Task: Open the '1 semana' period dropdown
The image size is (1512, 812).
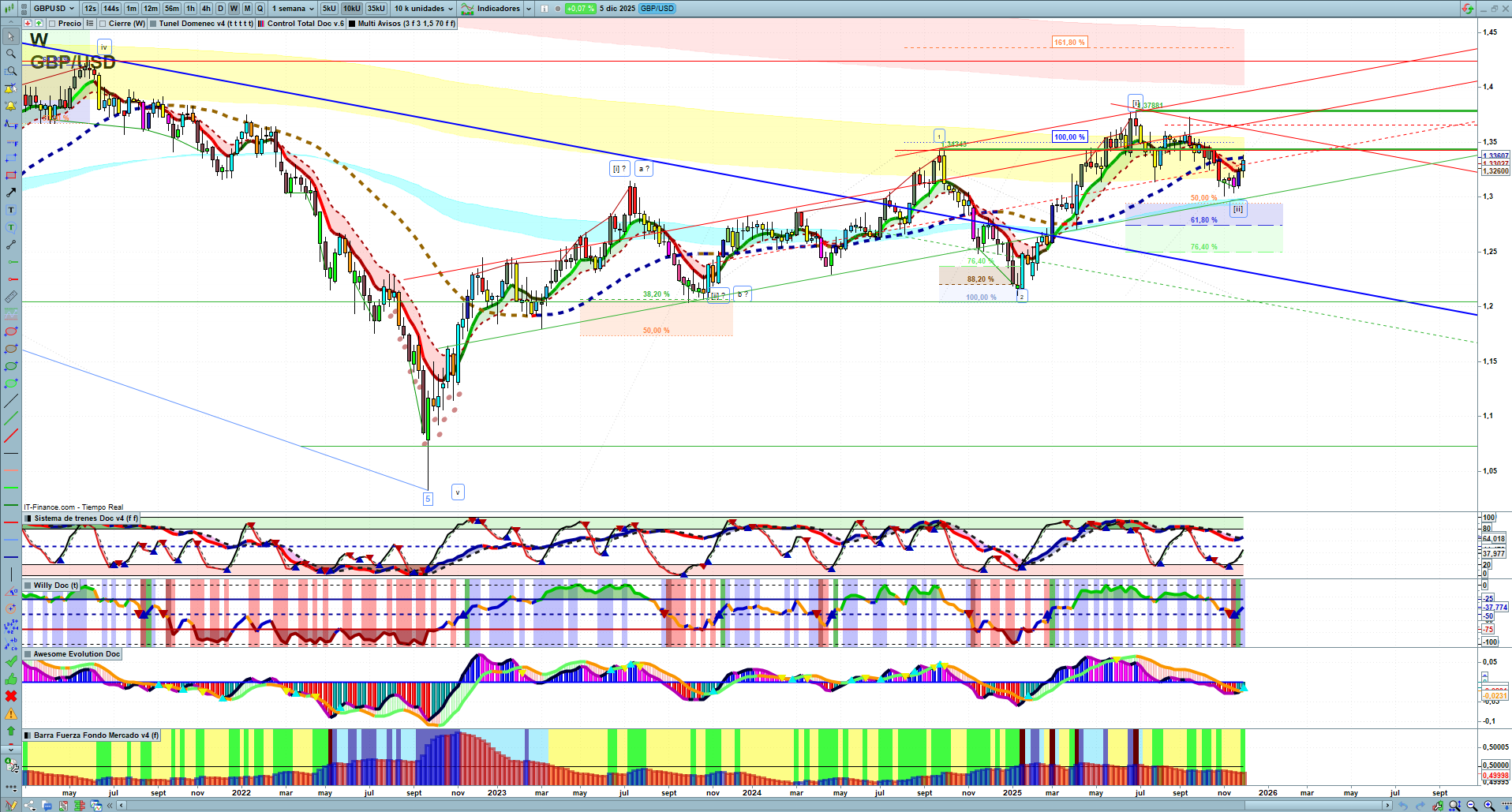Action: point(293,9)
